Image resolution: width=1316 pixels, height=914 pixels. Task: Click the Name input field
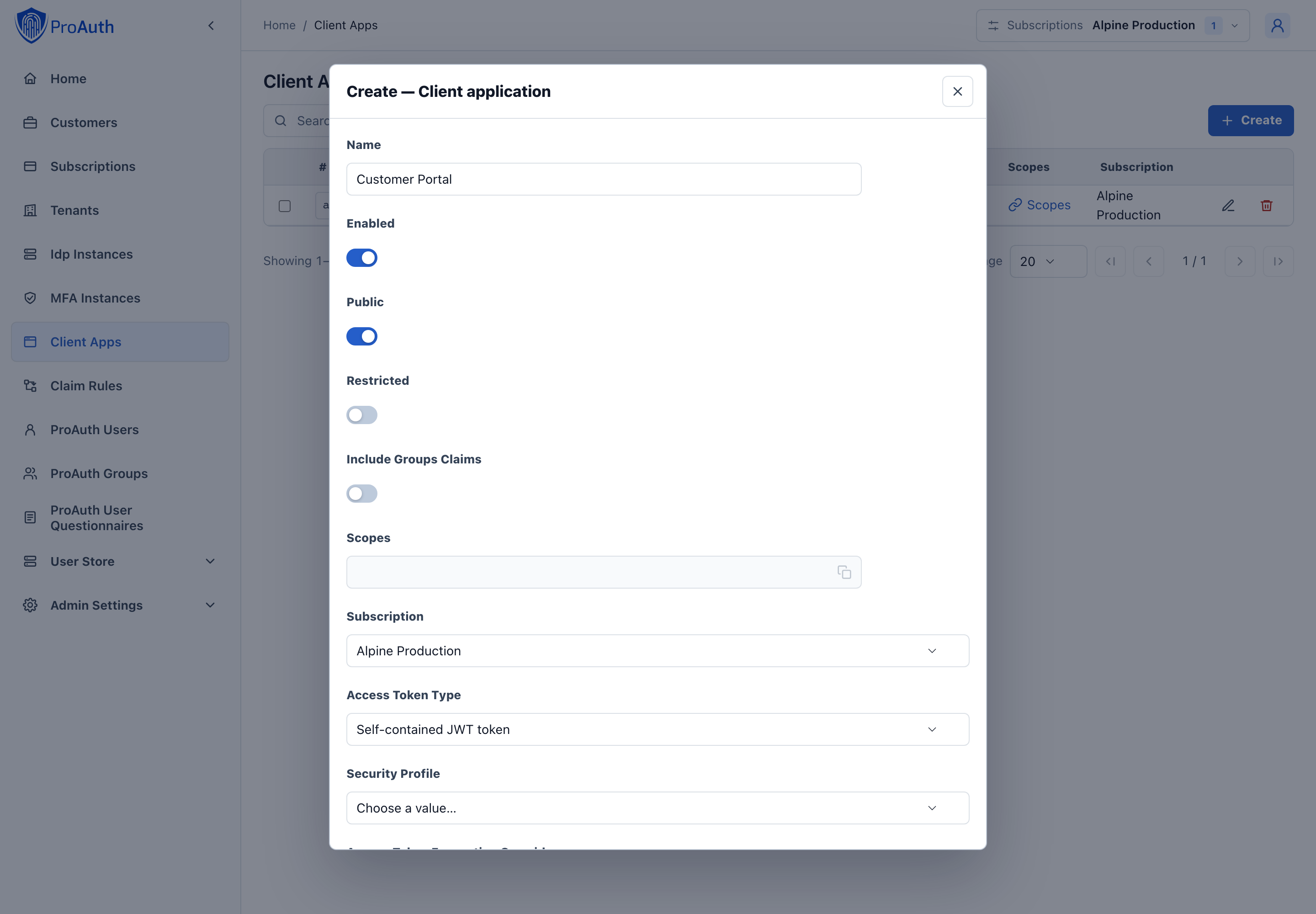[604, 179]
